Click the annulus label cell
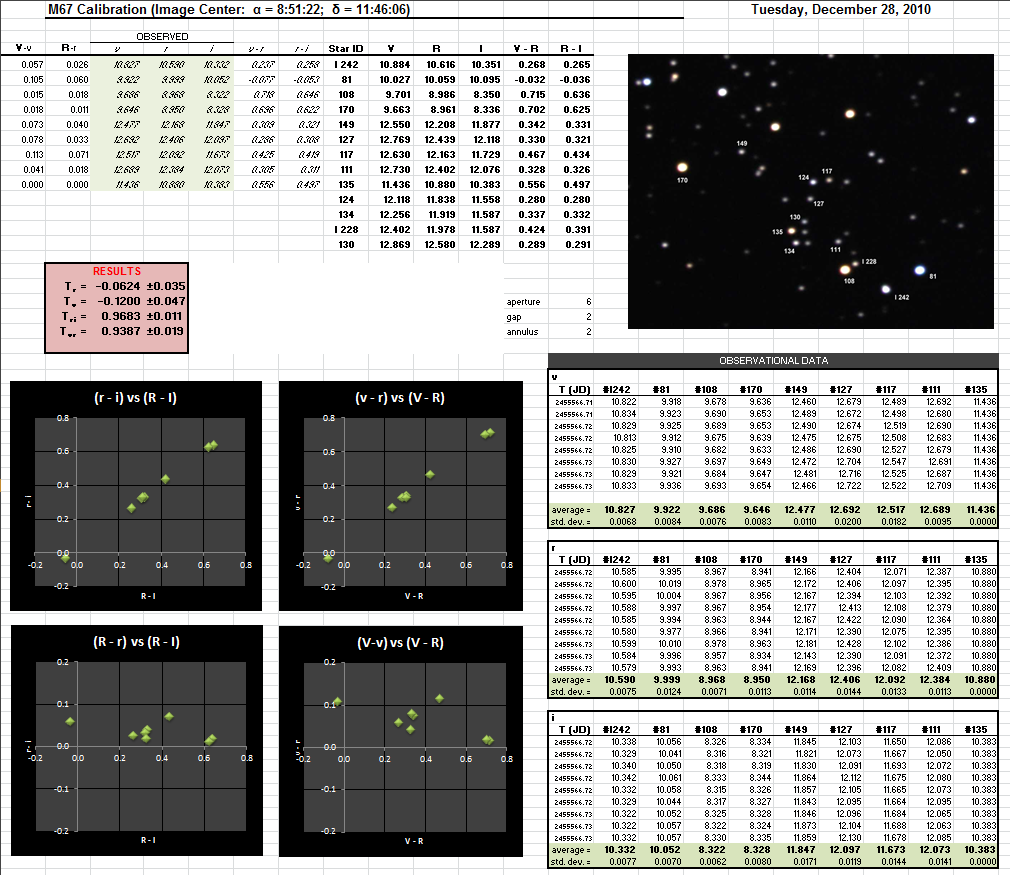 [521, 331]
